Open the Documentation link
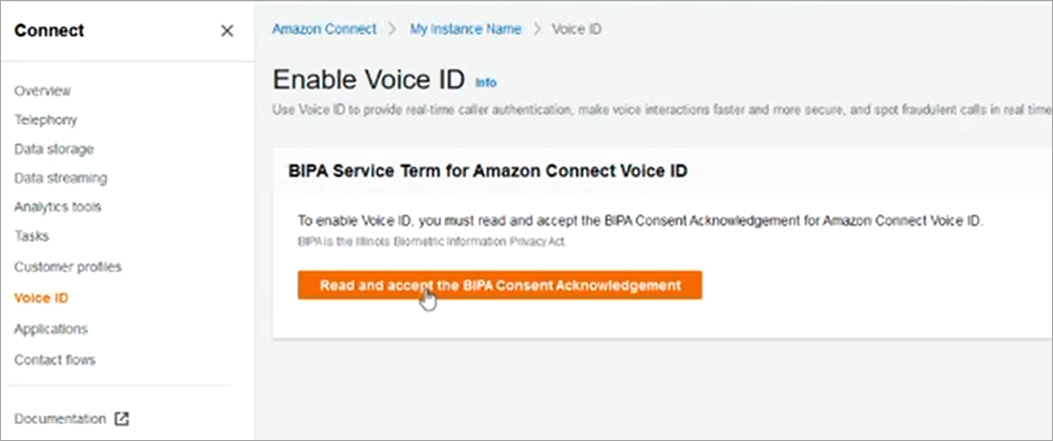1053x441 pixels. 59,419
